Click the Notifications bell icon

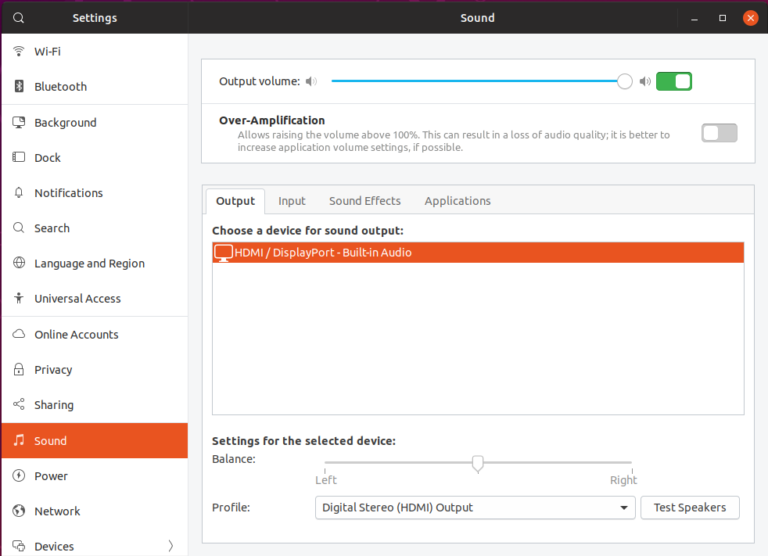coord(19,193)
